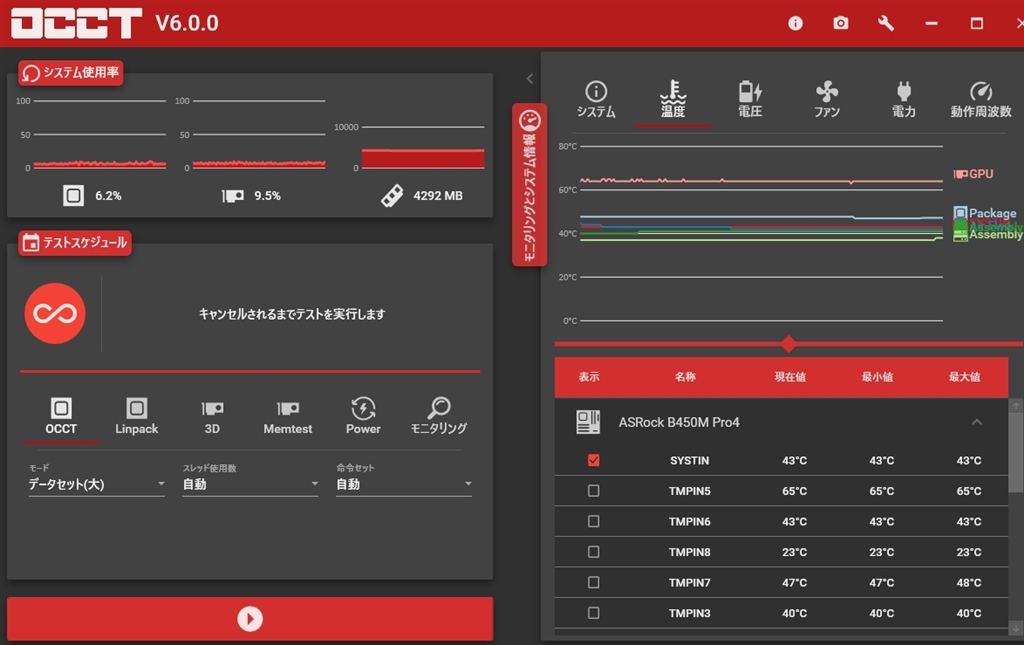Click the 表示 column header
1024x645 pixels.
pos(589,377)
